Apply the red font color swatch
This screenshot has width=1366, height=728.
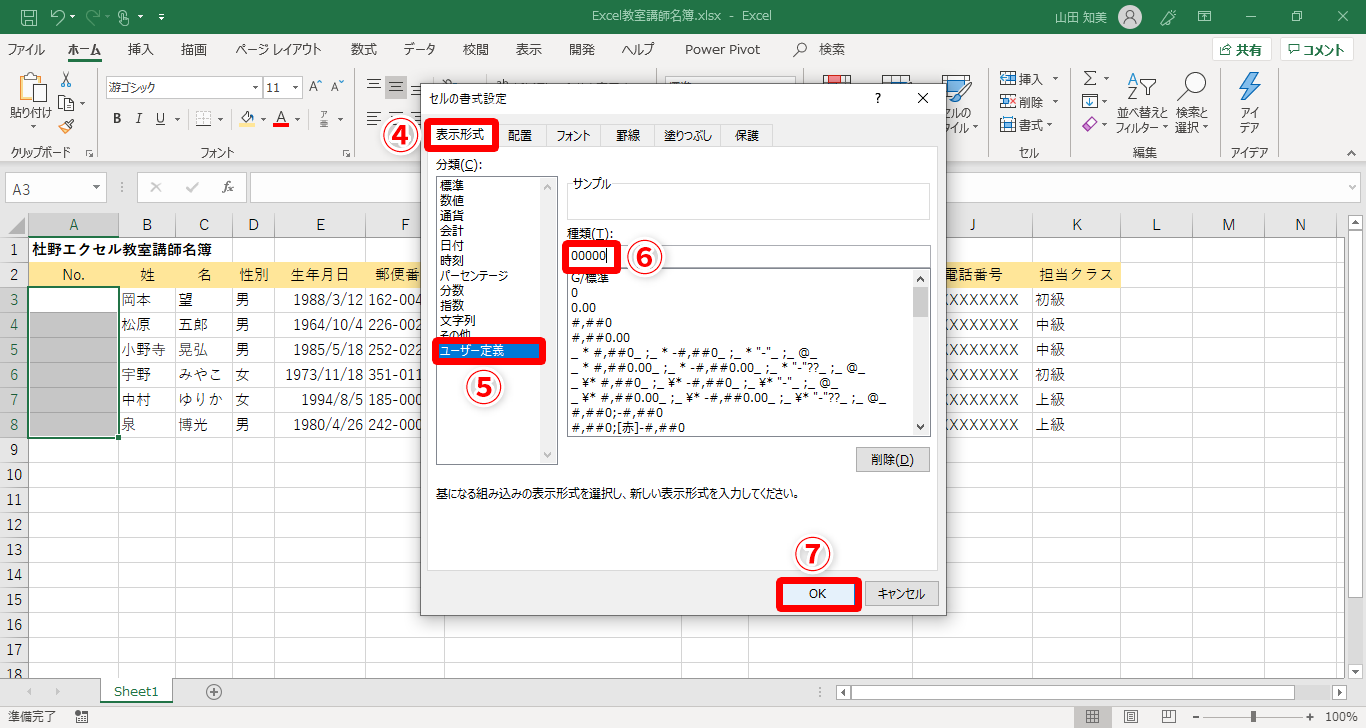[x=281, y=119]
